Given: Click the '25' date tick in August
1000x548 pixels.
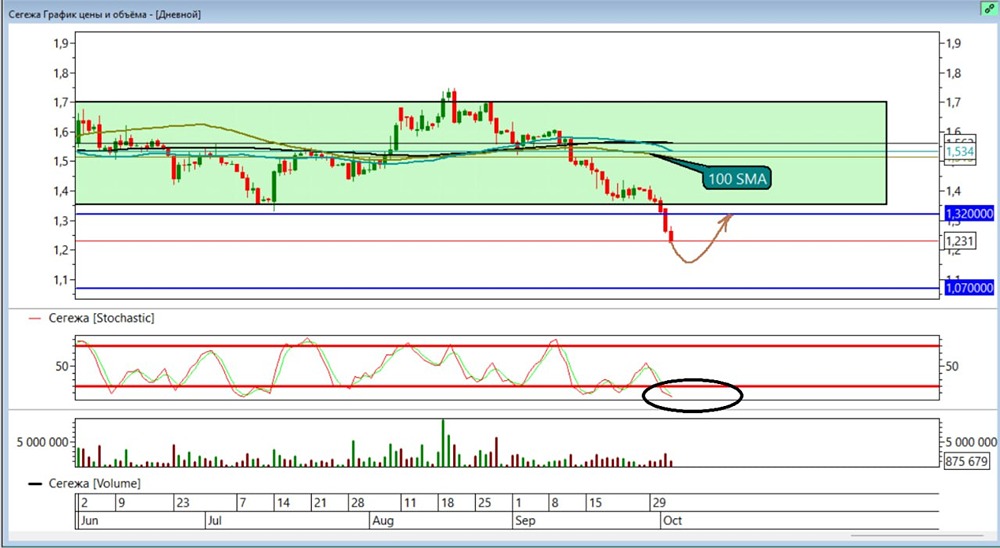Looking at the screenshot, I should point(485,503).
